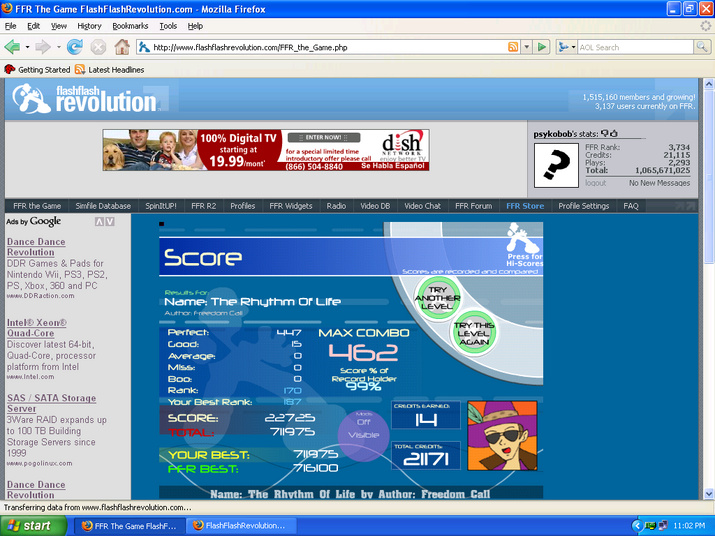Open the FFR Forum navigation tab
Image resolution: width=715 pixels, height=536 pixels.
pos(473,206)
